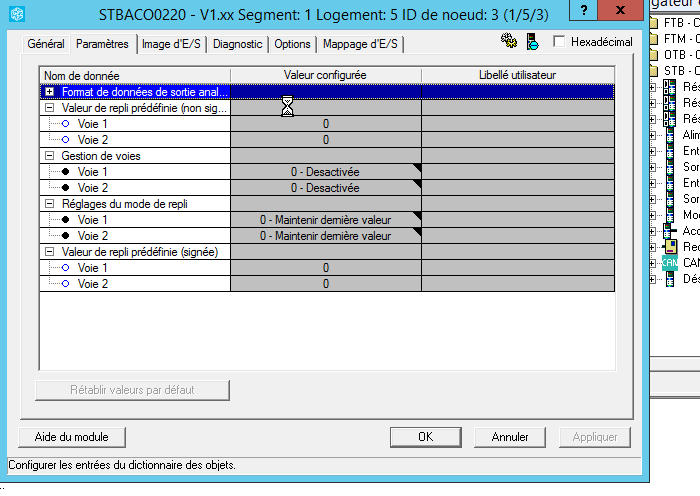Viewport: 700px width, 496px height.
Task: Click the FTB folder icon in catalog
Action: coord(654,22)
